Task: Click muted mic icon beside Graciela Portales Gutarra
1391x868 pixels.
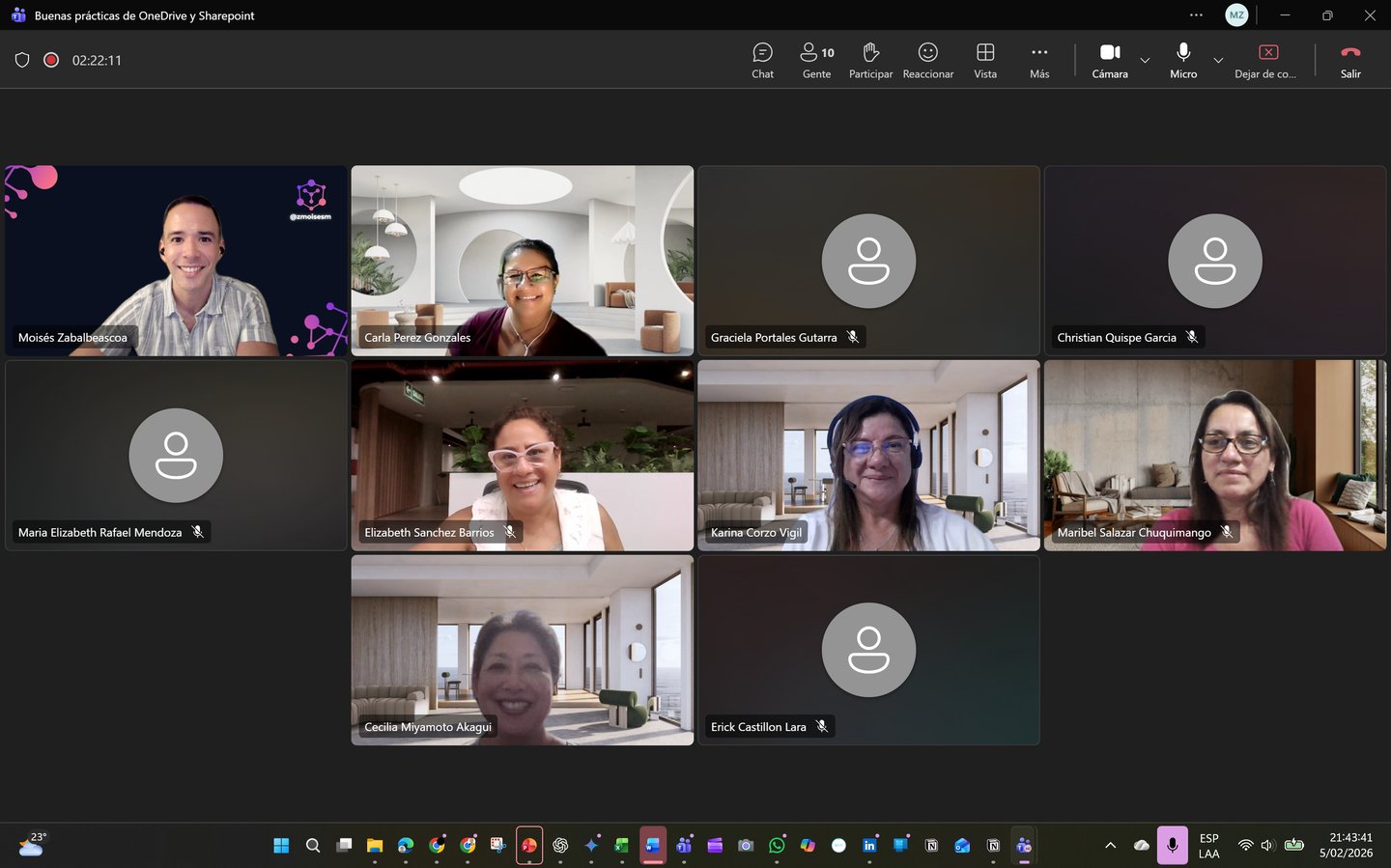Action: 853,337
